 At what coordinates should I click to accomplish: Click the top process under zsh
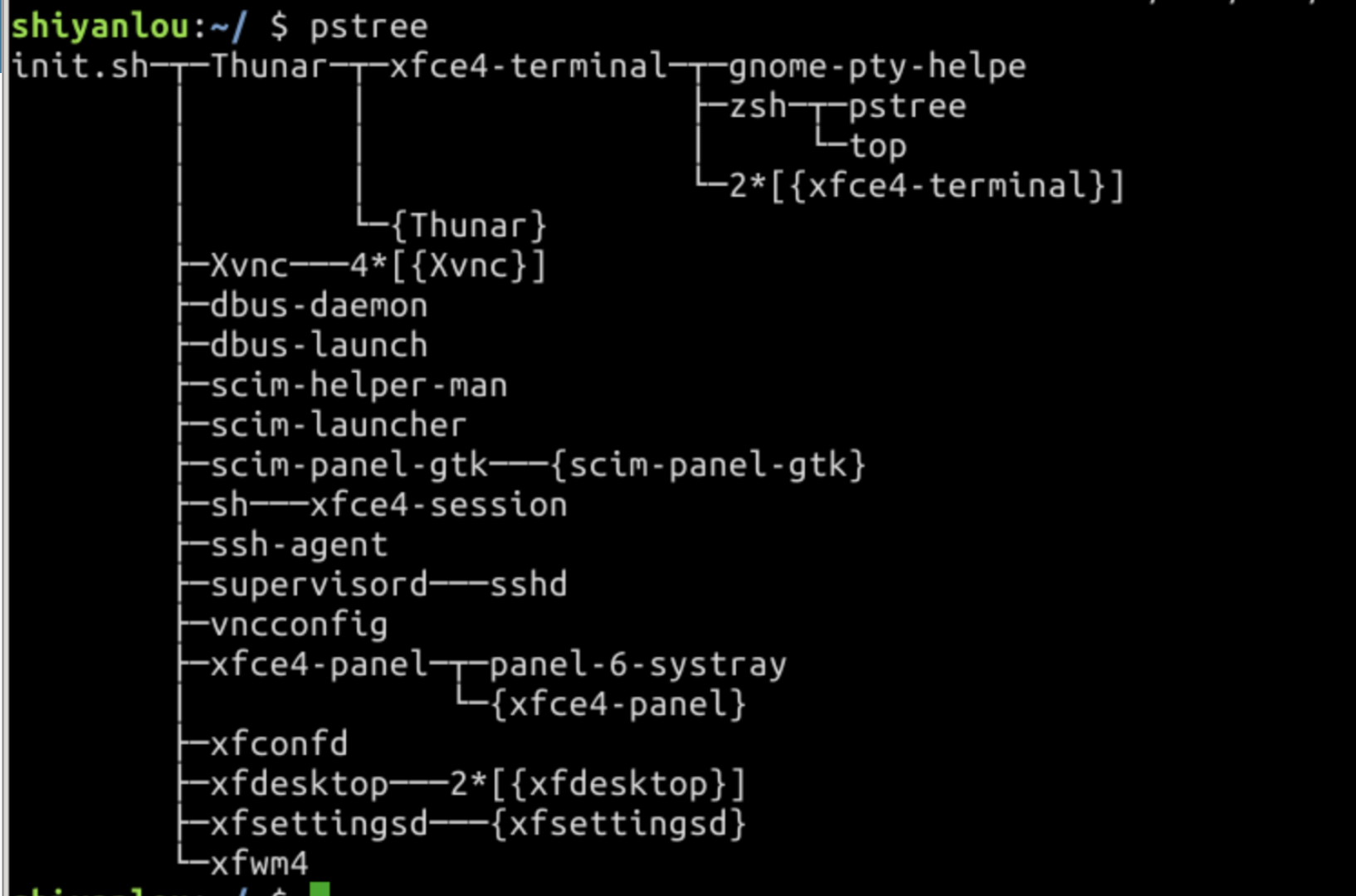(877, 146)
